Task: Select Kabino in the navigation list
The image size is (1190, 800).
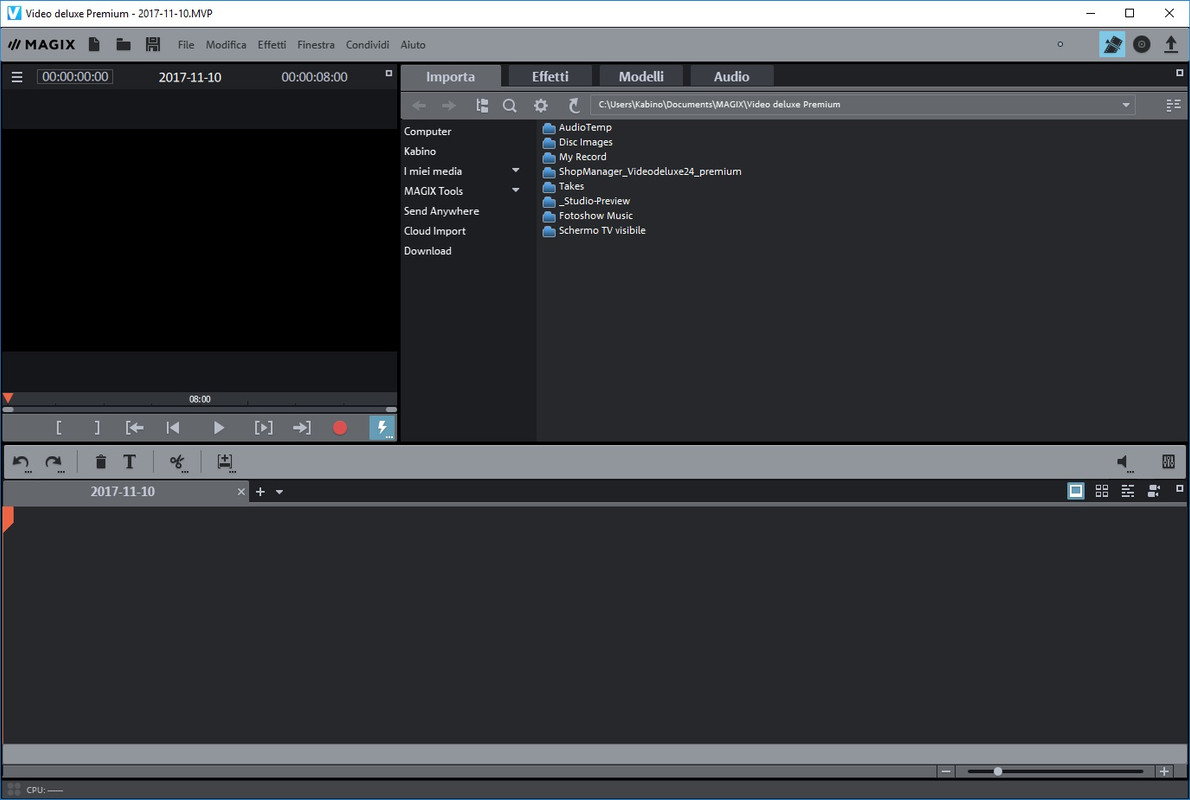Action: (420, 151)
